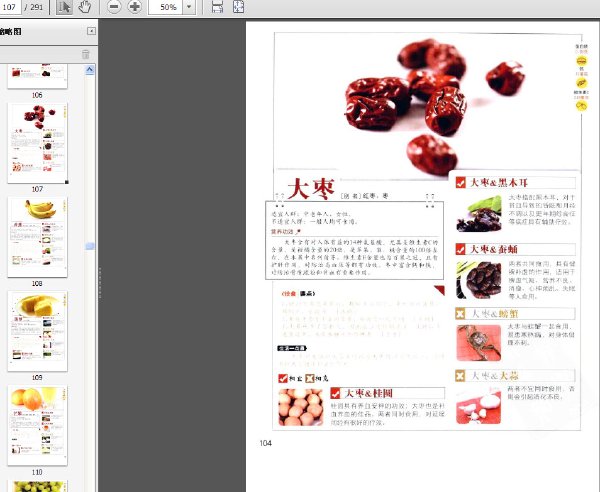The image size is (600, 492).
Task: Click the zoom percentage field showing 50%
Action: pyautogui.click(x=165, y=7)
